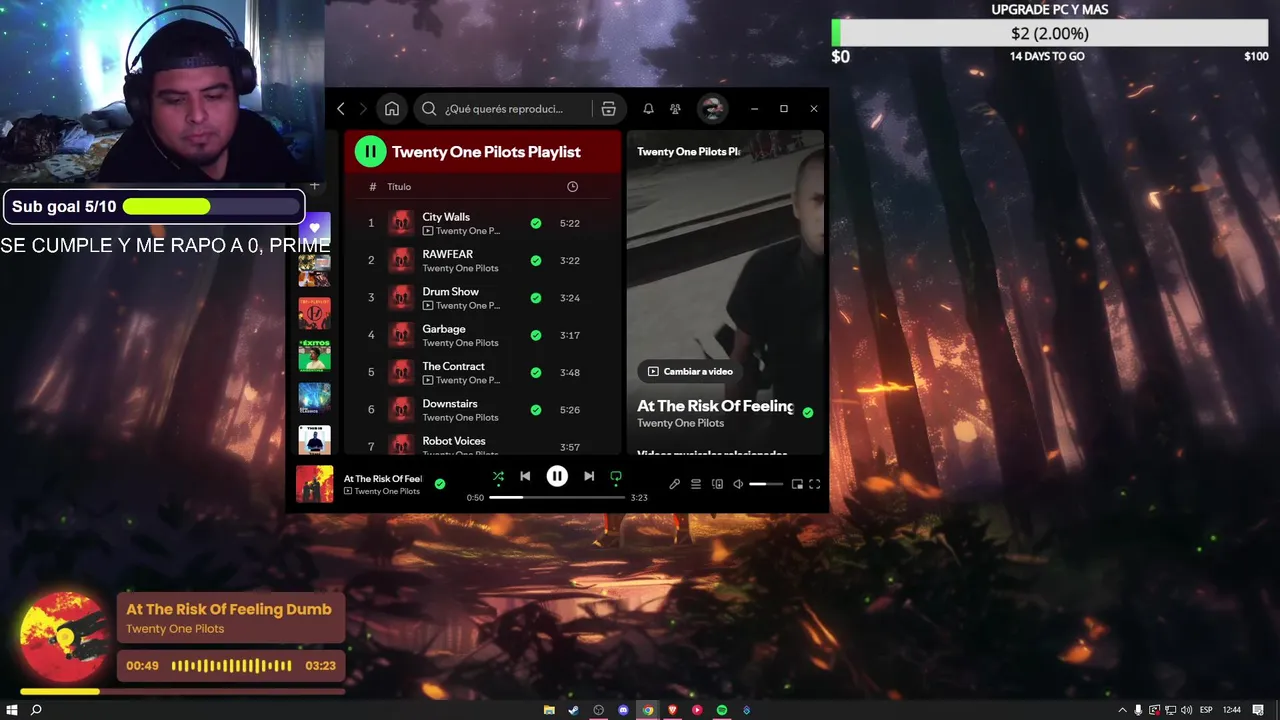This screenshot has height=720, width=1280.
Task: Click the City Walls album thumbnail
Action: [401, 223]
